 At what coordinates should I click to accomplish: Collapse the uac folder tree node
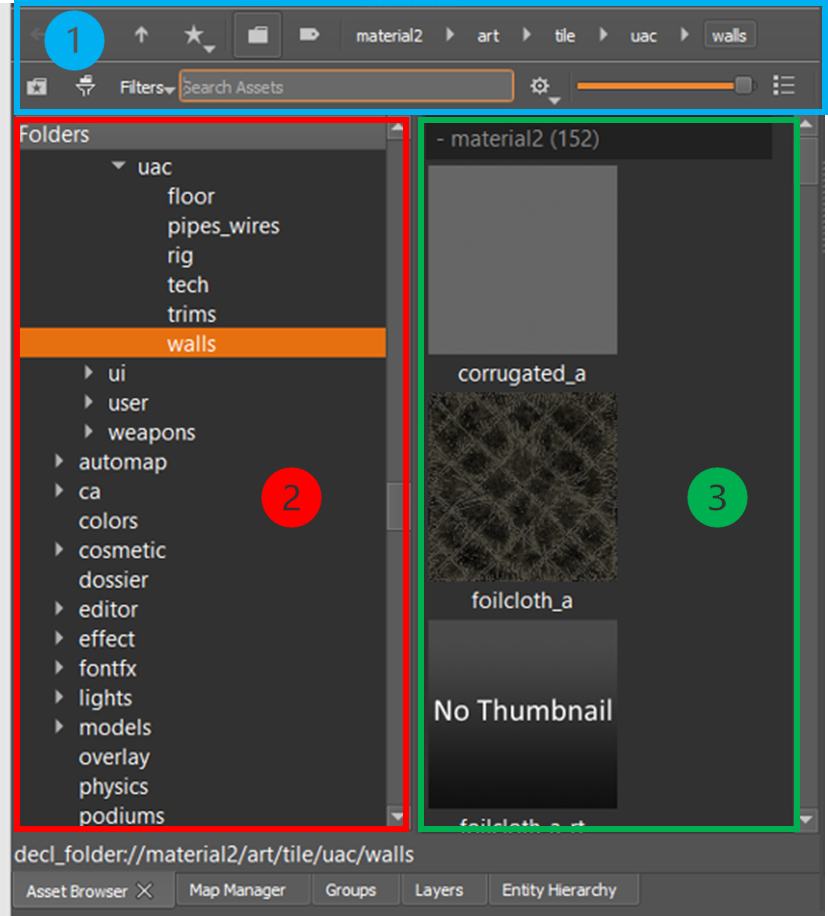point(119,166)
